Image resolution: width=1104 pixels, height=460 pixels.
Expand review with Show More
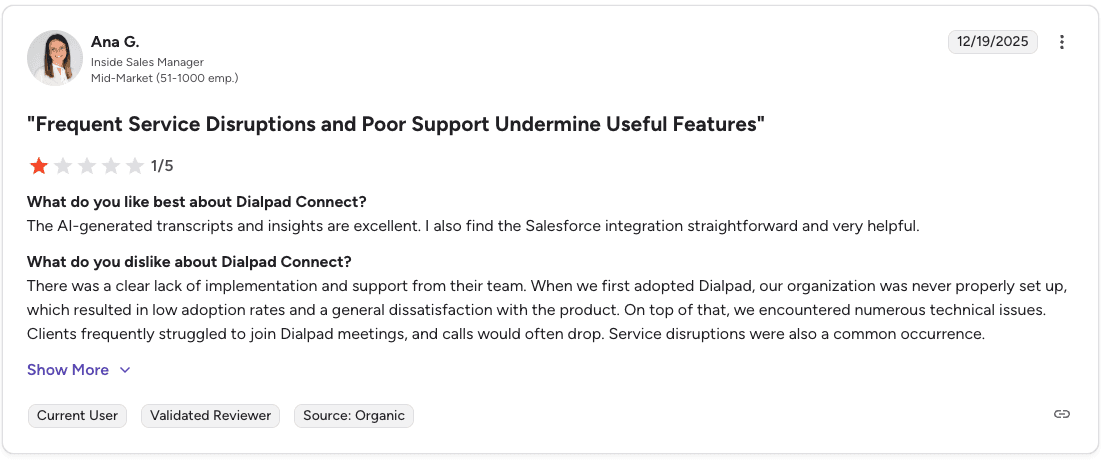(x=68, y=370)
